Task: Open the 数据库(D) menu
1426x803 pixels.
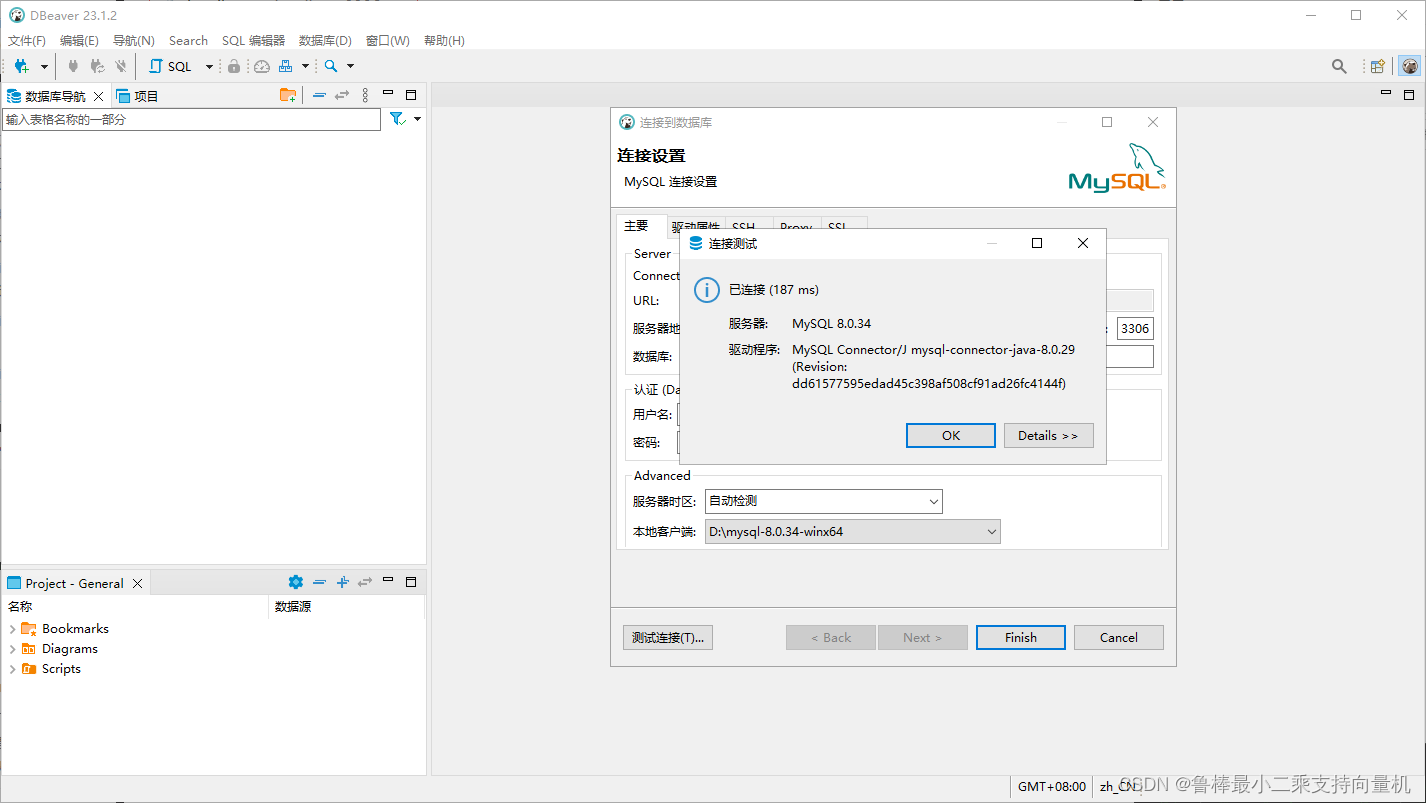Action: pyautogui.click(x=325, y=41)
